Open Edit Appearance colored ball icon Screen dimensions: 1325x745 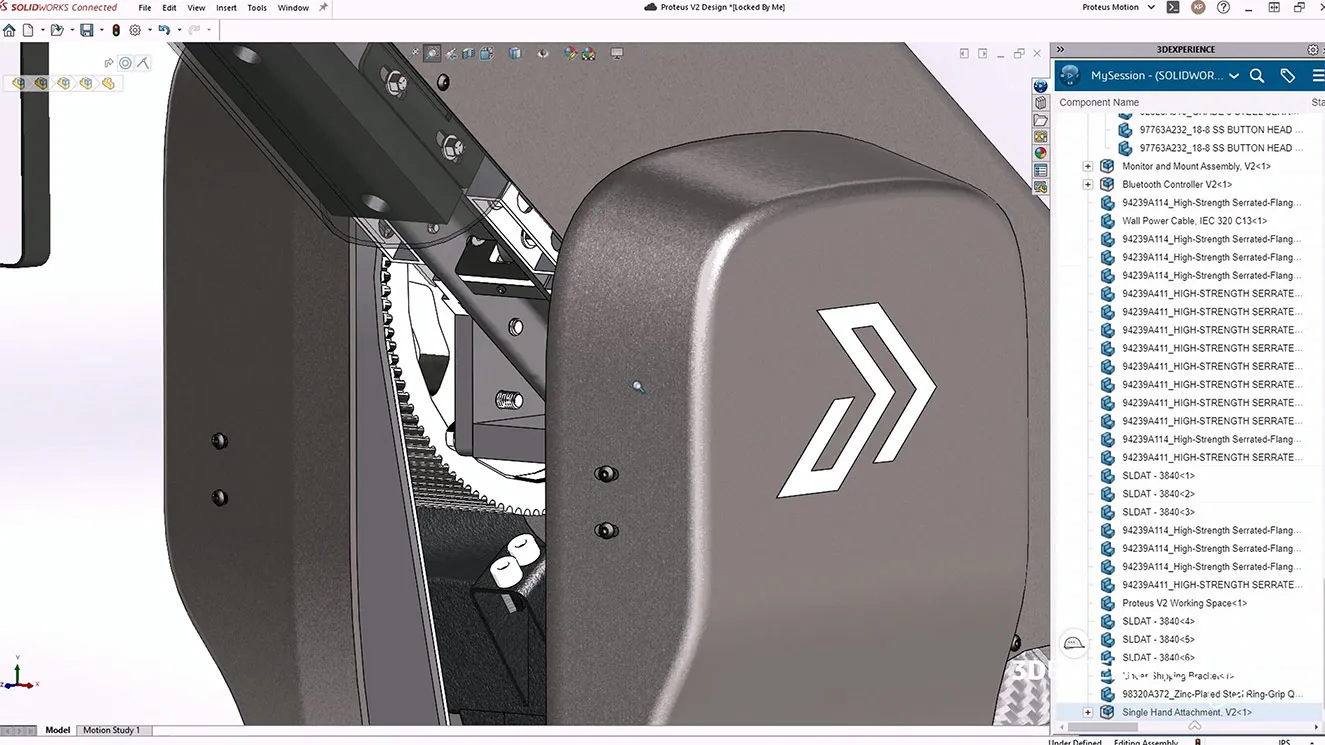coord(569,54)
